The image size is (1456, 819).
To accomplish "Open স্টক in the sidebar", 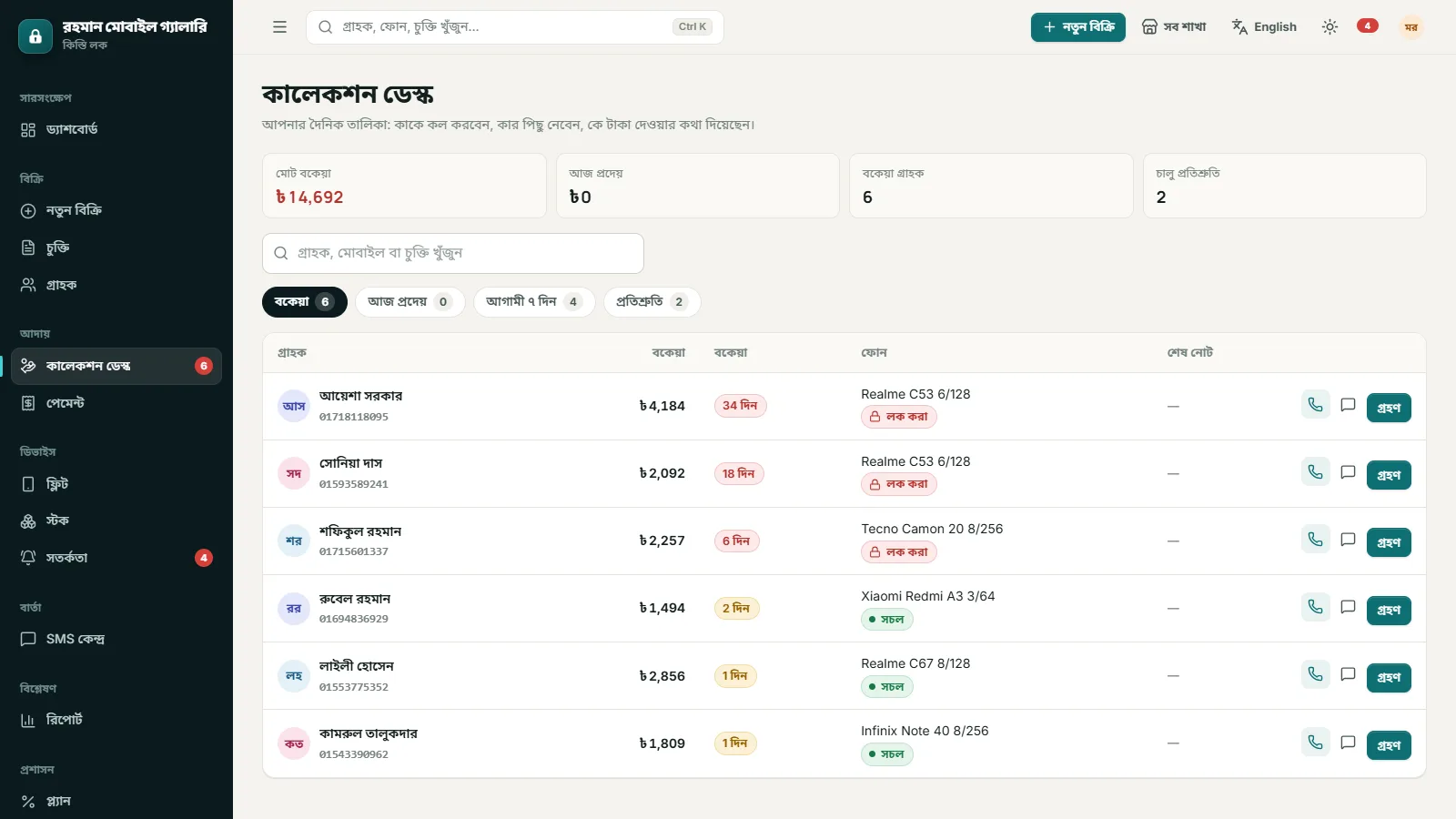I will [x=116, y=521].
